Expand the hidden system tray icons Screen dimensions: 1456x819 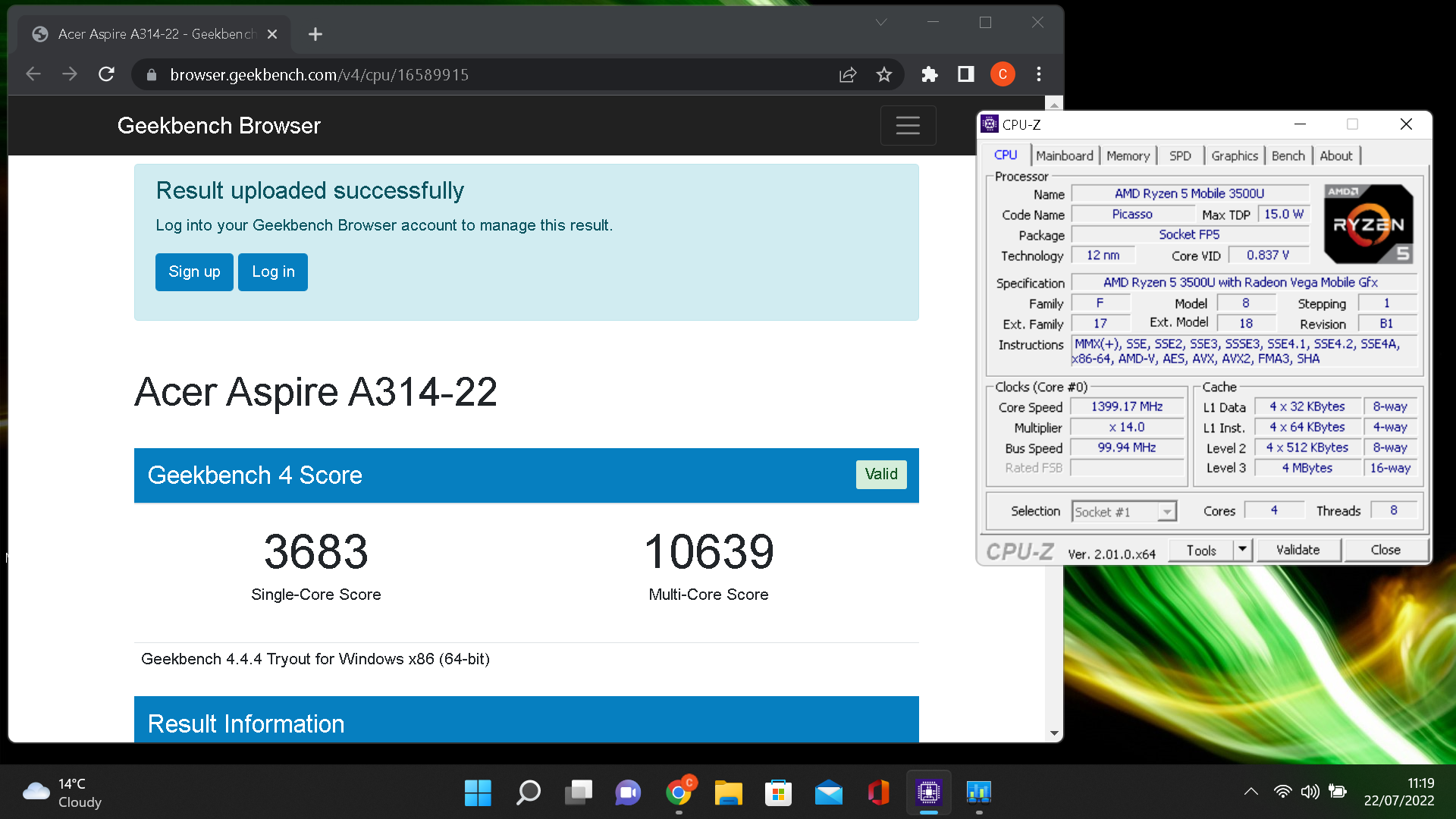click(1251, 792)
